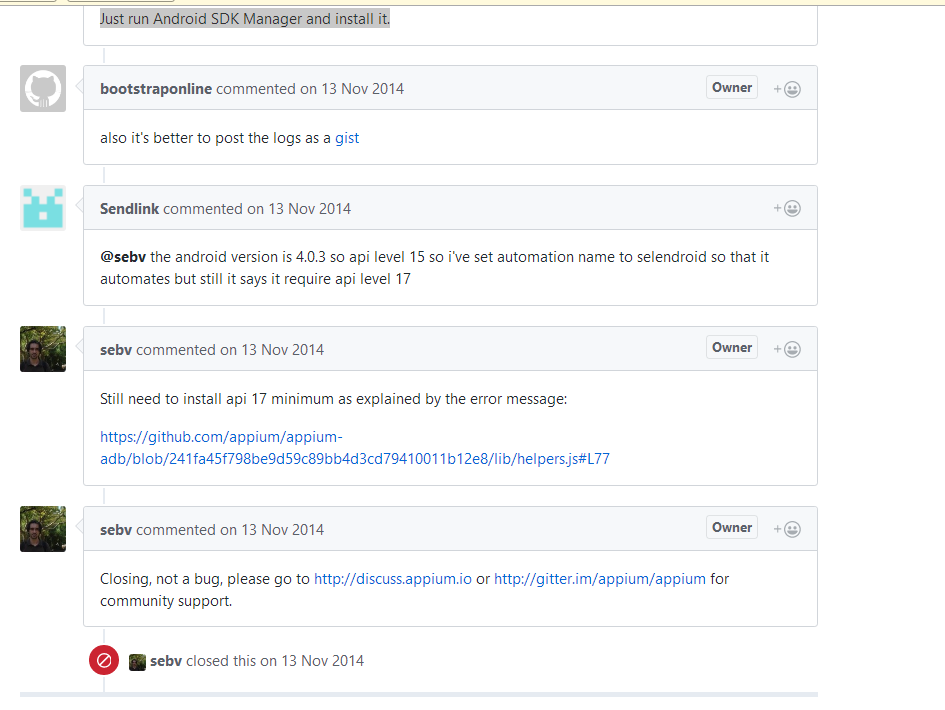The image size is (945, 710).
Task: Open the appium-adb helpers.js link
Action: point(354,448)
